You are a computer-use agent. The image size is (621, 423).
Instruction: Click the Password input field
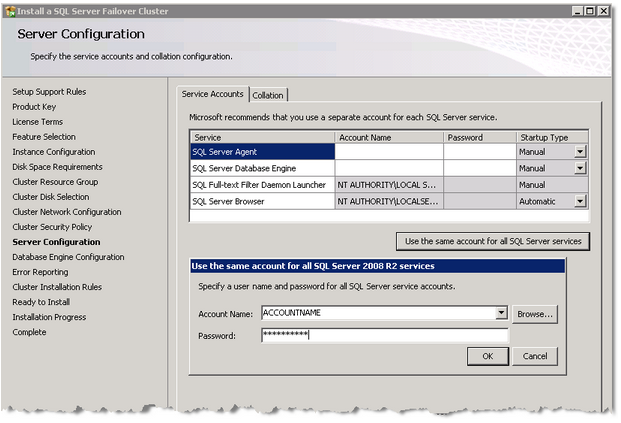[385, 335]
